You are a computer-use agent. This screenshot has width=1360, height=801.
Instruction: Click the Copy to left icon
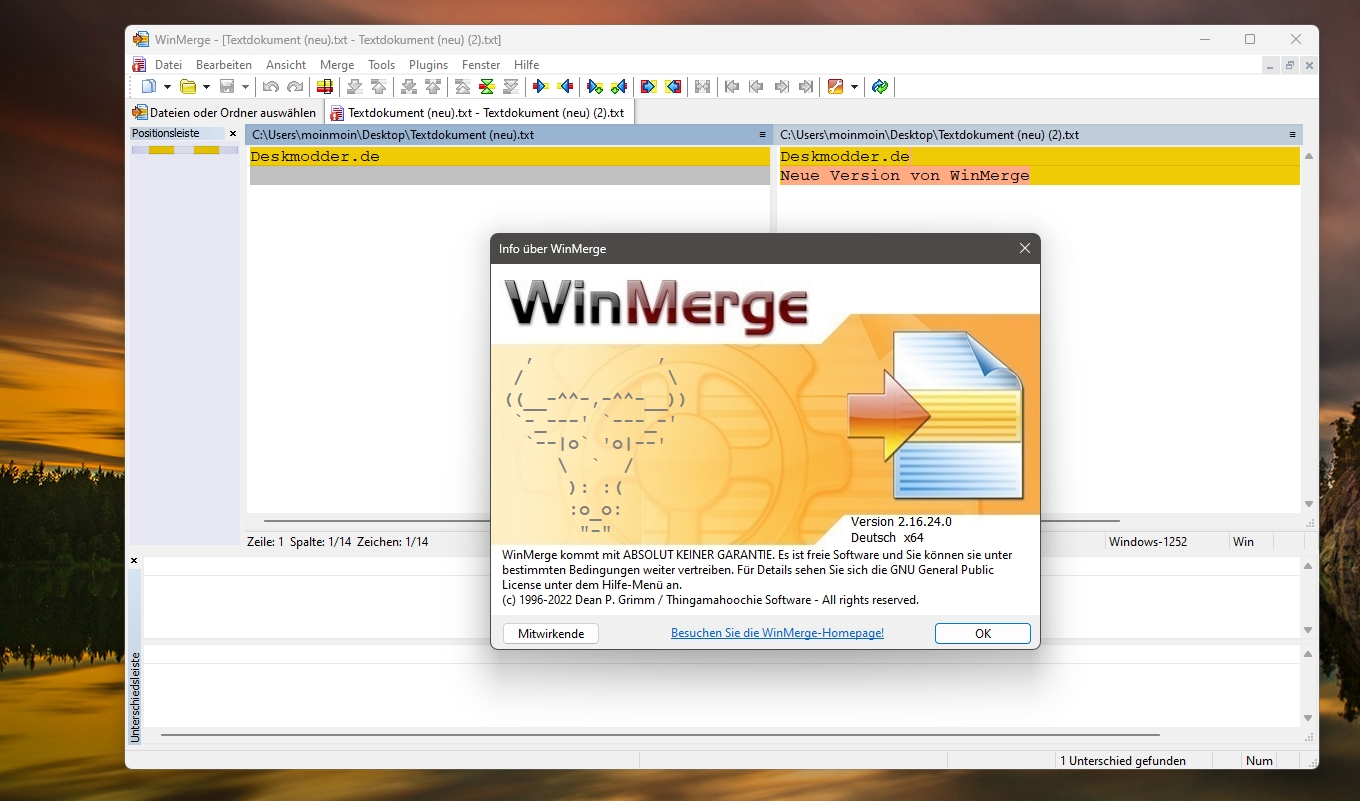[565, 87]
